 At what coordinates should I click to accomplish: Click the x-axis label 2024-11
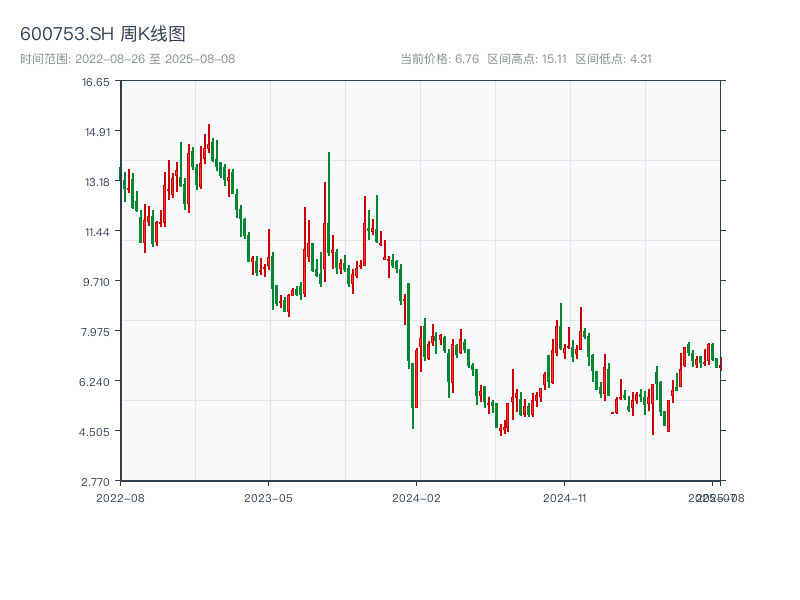pos(564,498)
